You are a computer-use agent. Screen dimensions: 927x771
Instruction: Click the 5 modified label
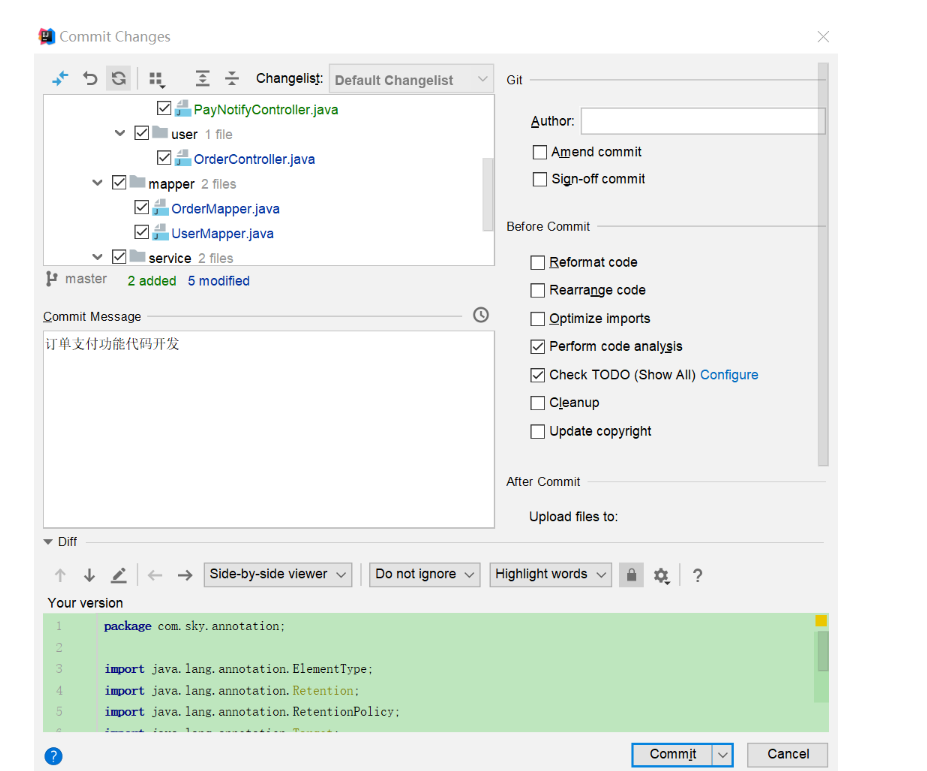219,281
